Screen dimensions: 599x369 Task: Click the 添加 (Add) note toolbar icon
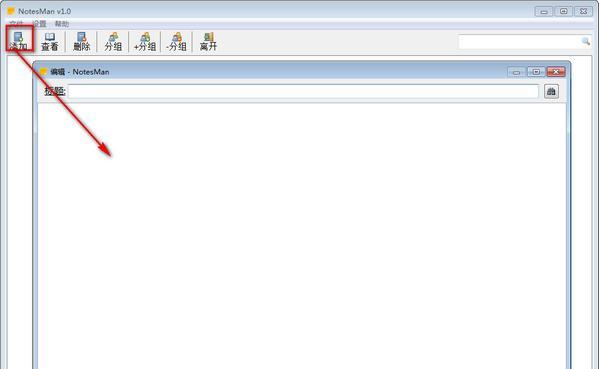[x=18, y=41]
